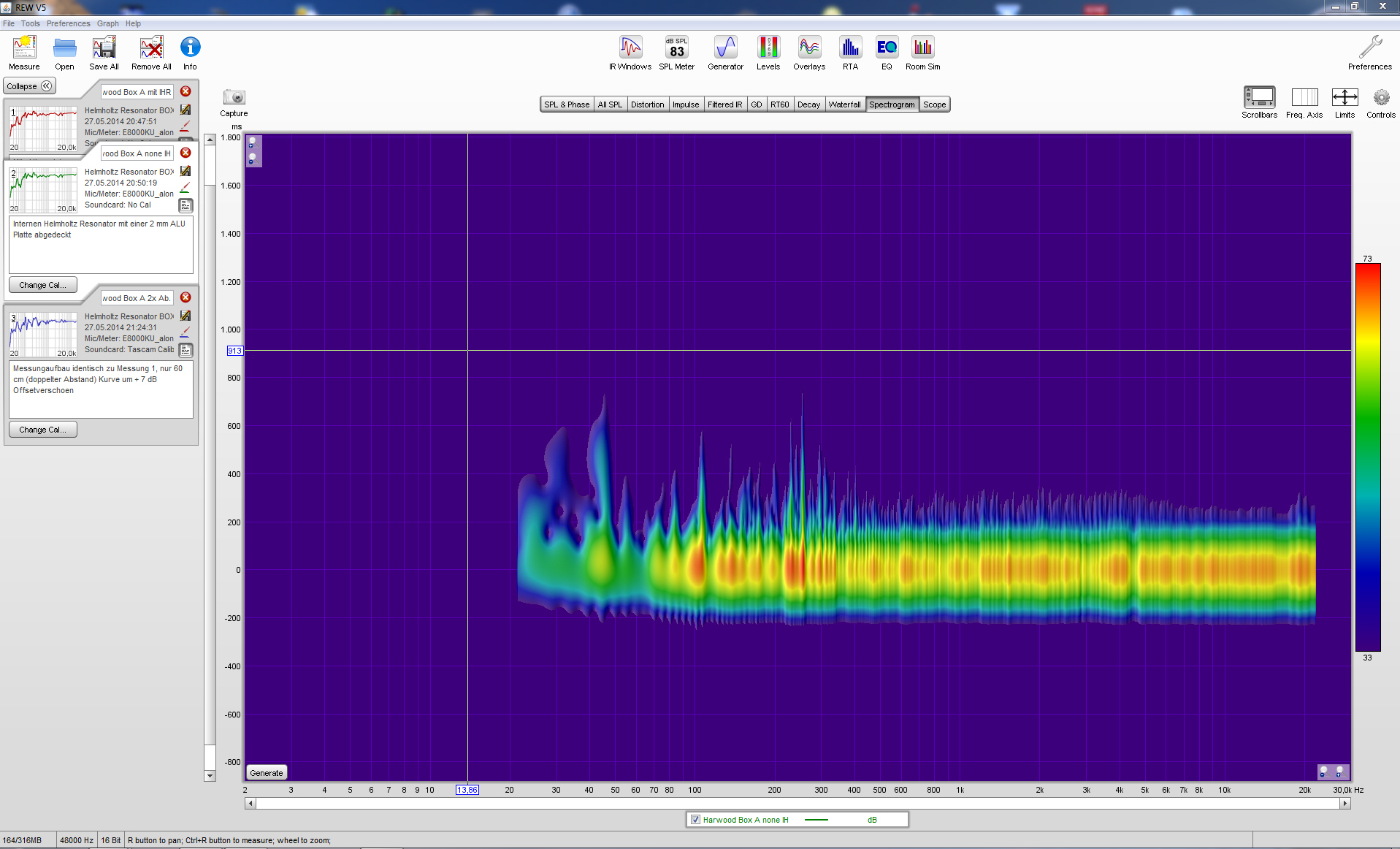This screenshot has height=849, width=1400.
Task: Select measurement 1 thumbnail graph
Action: (x=43, y=129)
